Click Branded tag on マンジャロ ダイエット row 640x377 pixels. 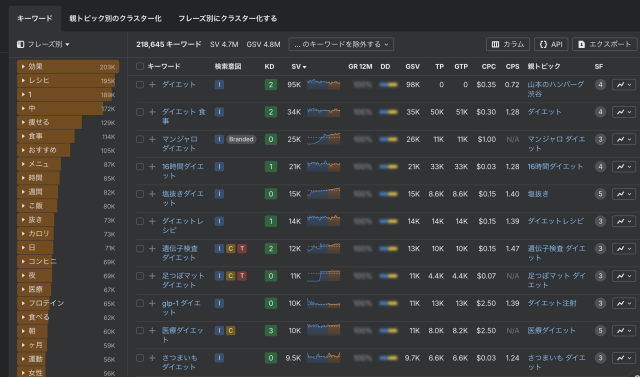click(241, 140)
